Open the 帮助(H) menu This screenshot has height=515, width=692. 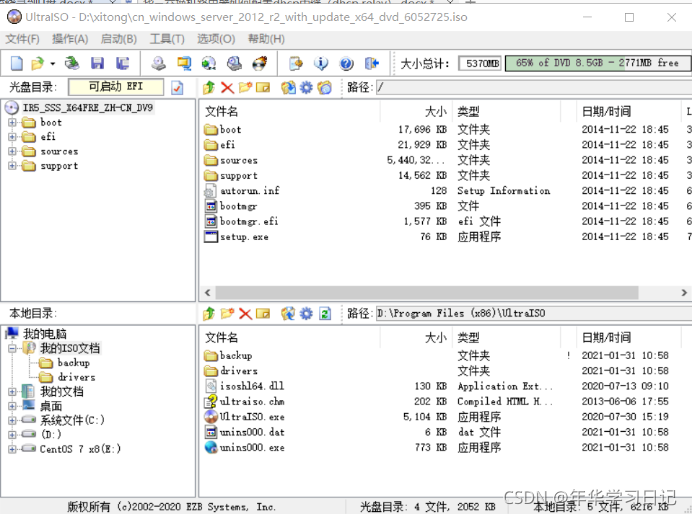(x=266, y=39)
